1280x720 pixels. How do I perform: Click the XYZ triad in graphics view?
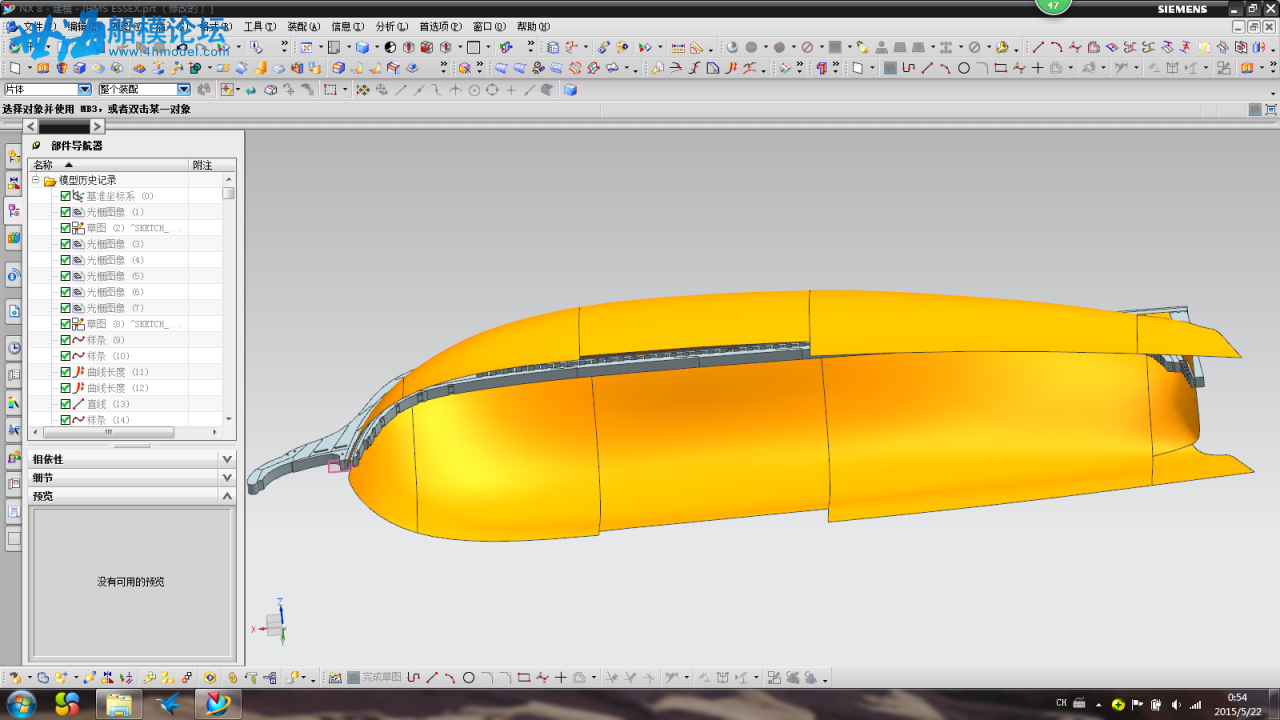[272, 621]
